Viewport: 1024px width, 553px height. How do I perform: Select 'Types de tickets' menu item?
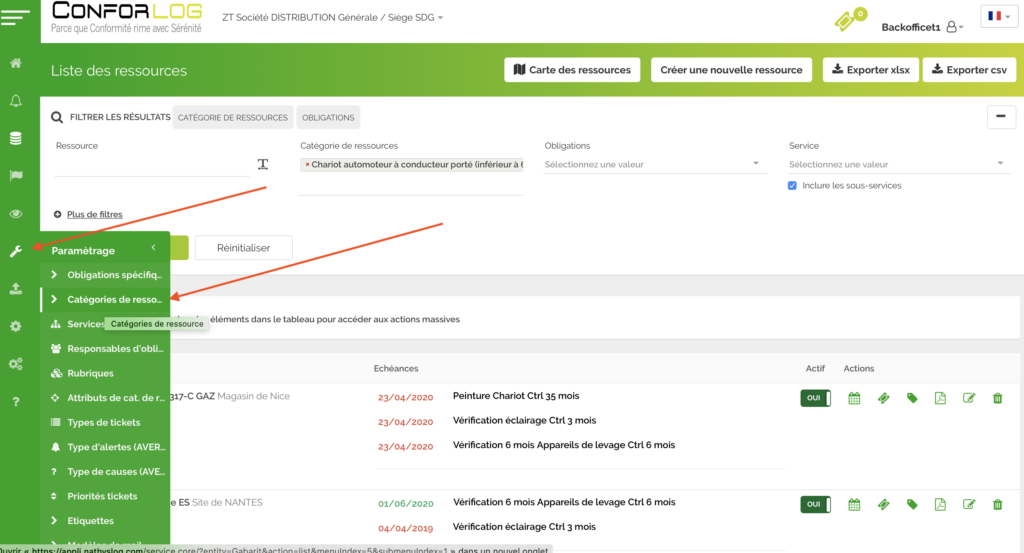[x=103, y=422]
